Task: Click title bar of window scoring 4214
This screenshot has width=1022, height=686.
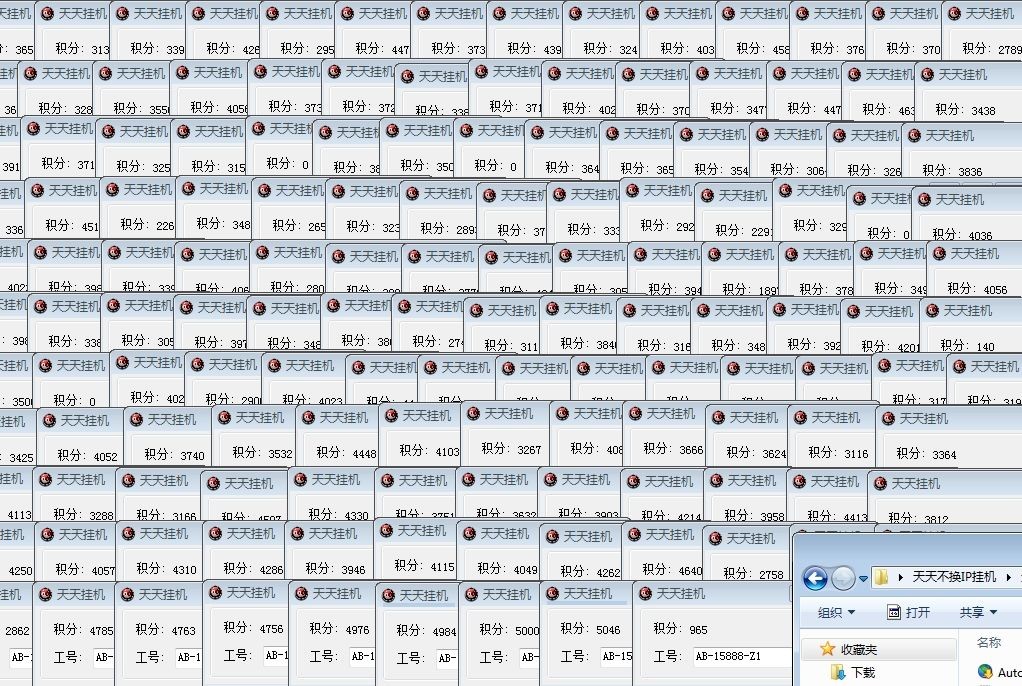Action: pyautogui.click(x=662, y=481)
